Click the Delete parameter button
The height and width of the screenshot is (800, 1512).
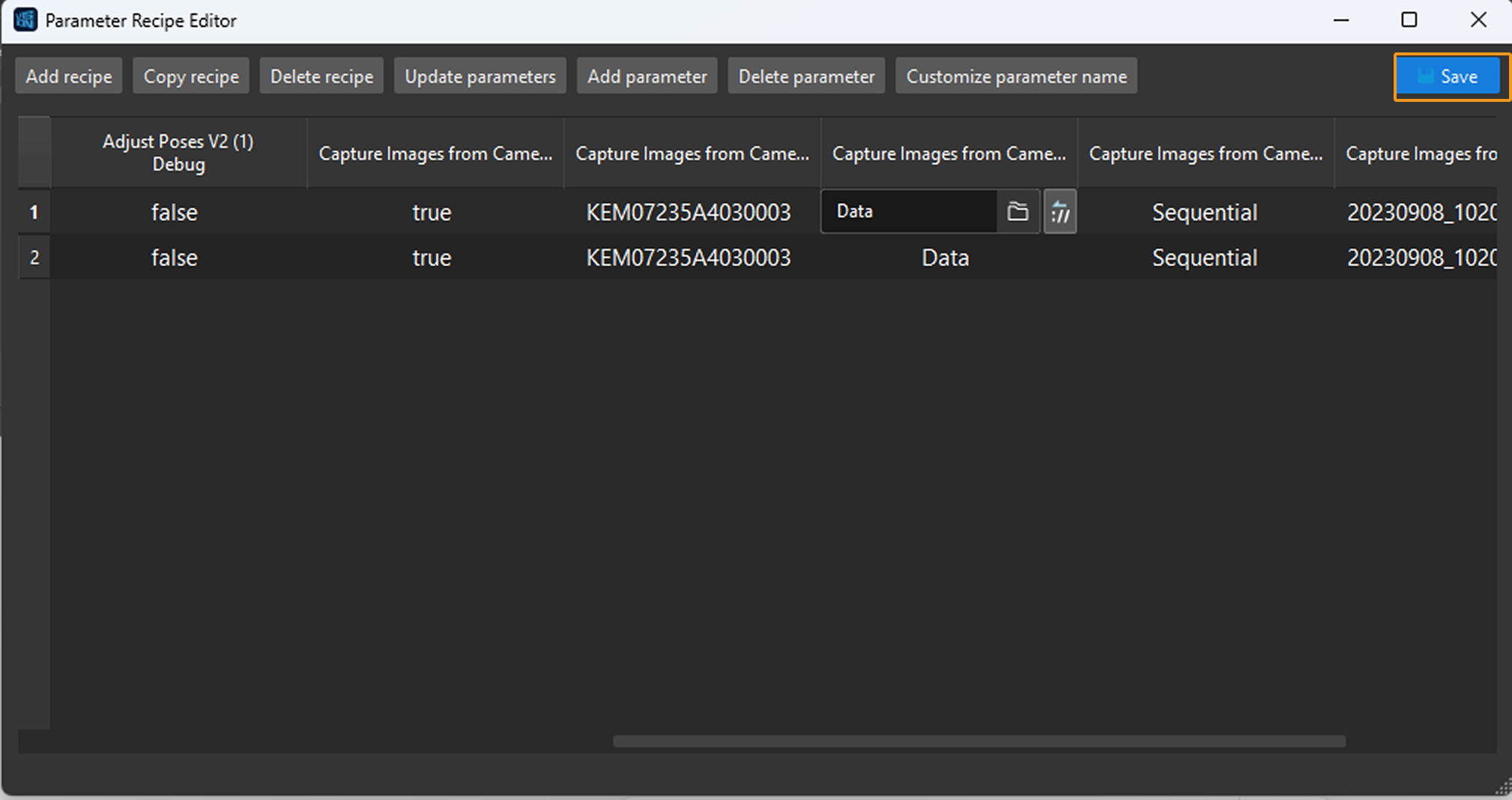tap(806, 76)
